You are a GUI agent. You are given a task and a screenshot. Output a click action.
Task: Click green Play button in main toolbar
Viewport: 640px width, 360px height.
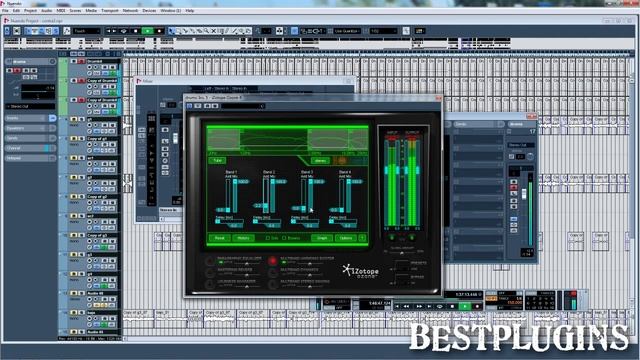pos(147,31)
